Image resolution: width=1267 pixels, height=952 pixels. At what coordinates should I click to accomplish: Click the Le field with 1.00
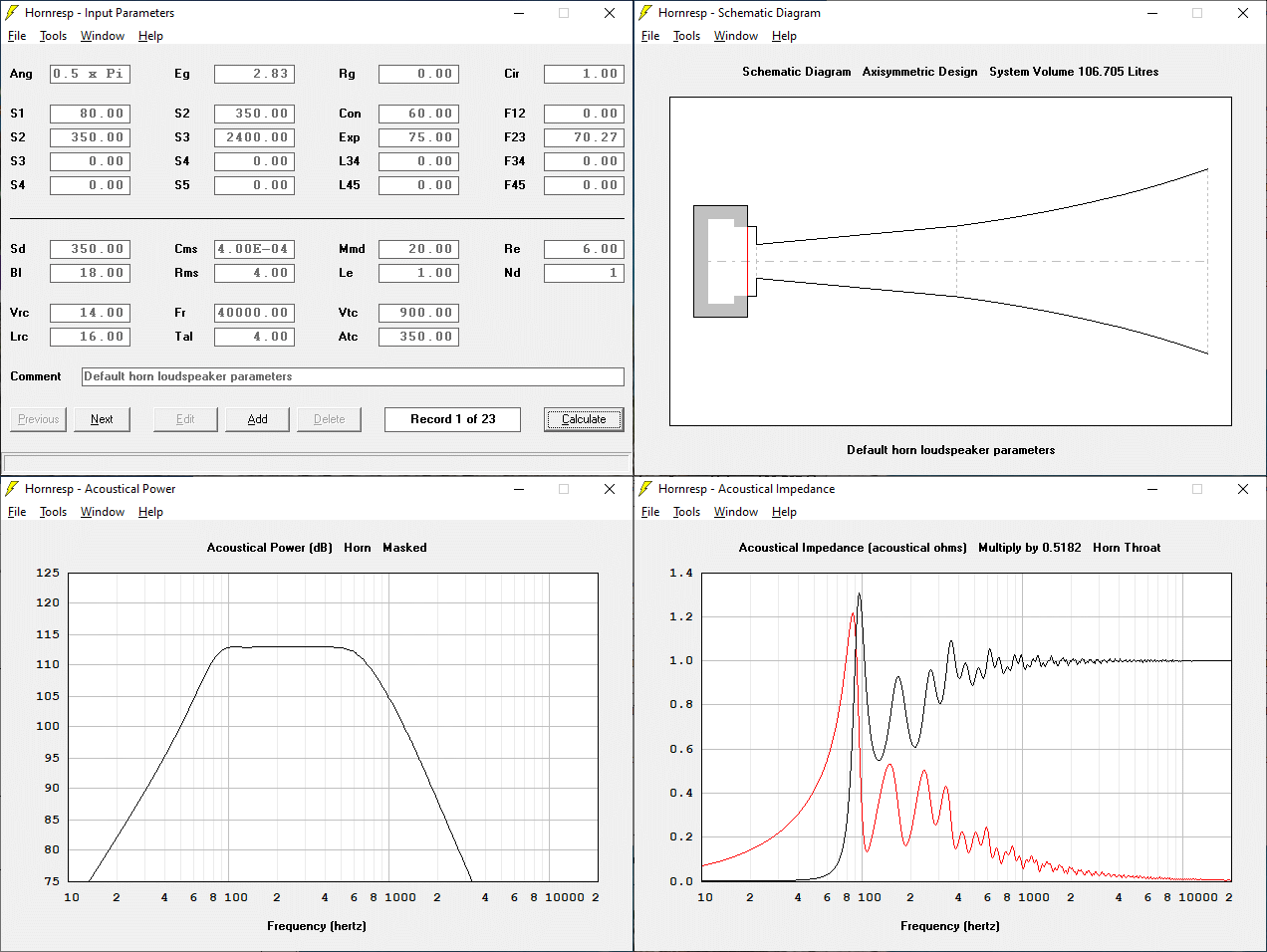[418, 273]
